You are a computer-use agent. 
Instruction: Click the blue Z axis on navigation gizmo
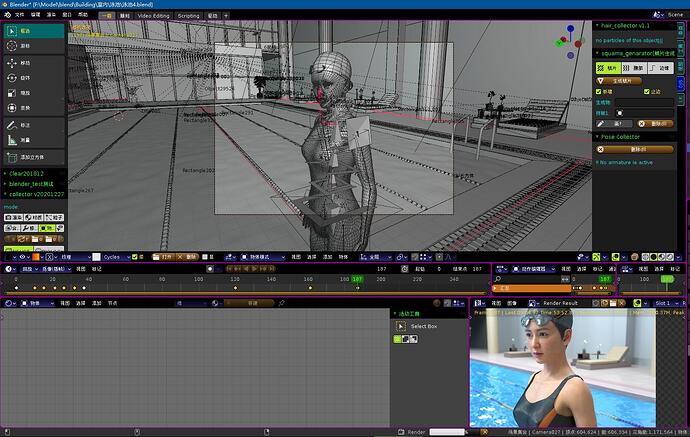tap(570, 29)
